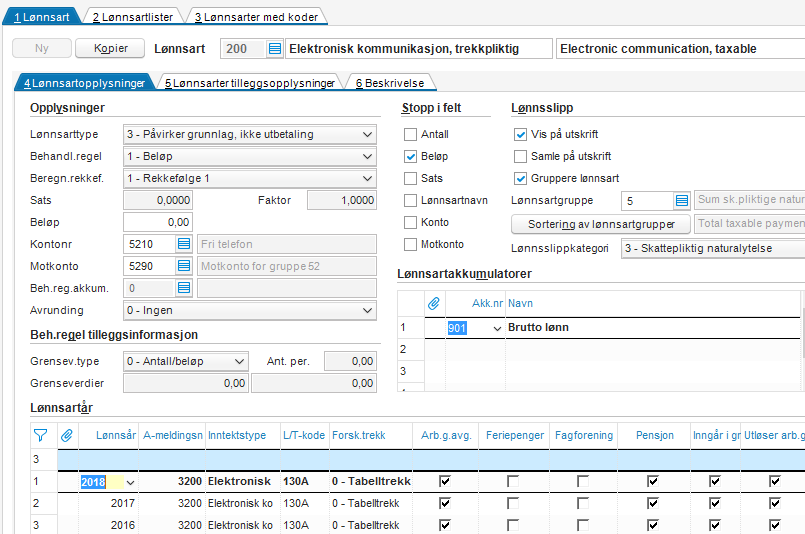
Task: Open Lønnsår dropdown in the 2018 row
Action: [130, 482]
